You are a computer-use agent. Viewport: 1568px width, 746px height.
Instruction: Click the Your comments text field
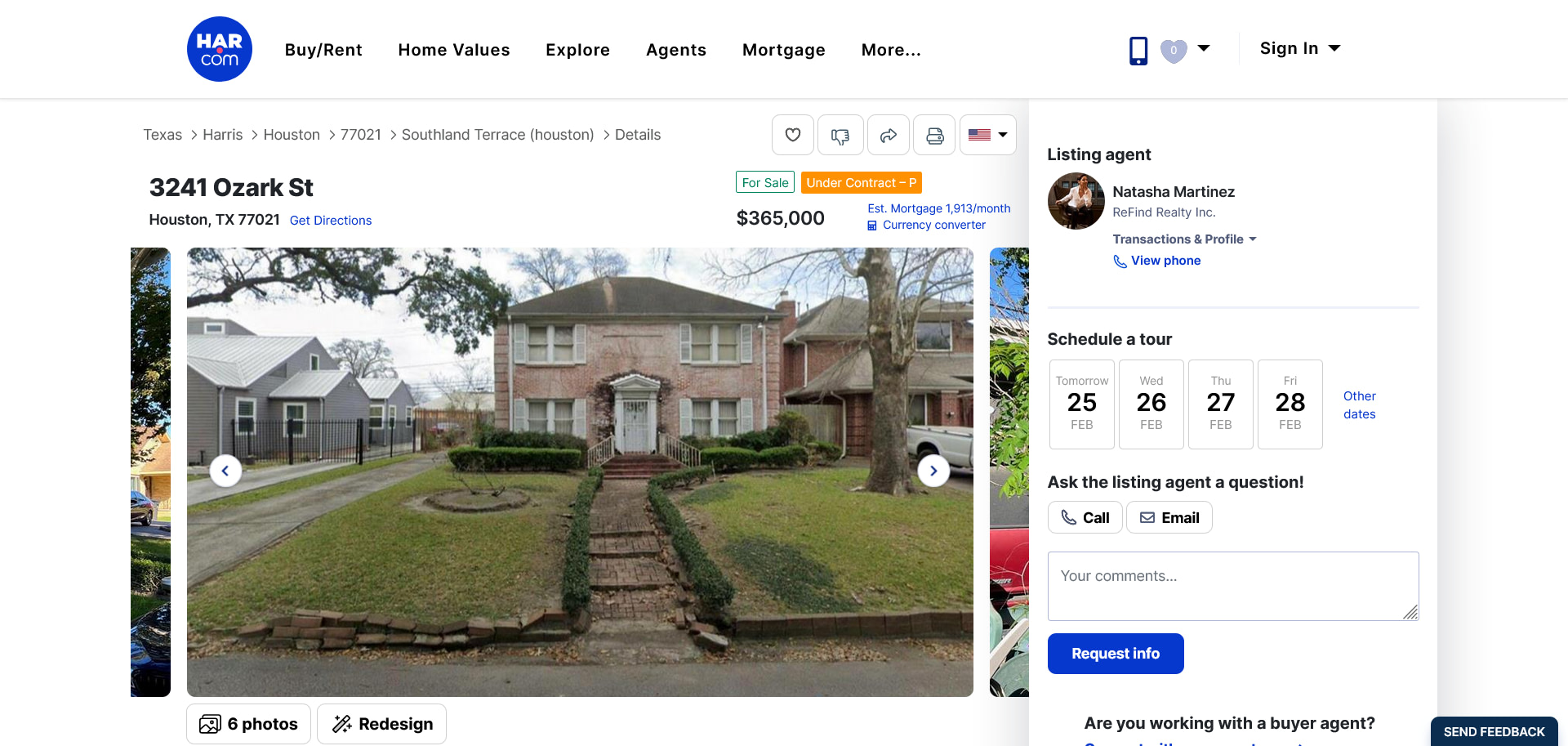pyautogui.click(x=1233, y=586)
